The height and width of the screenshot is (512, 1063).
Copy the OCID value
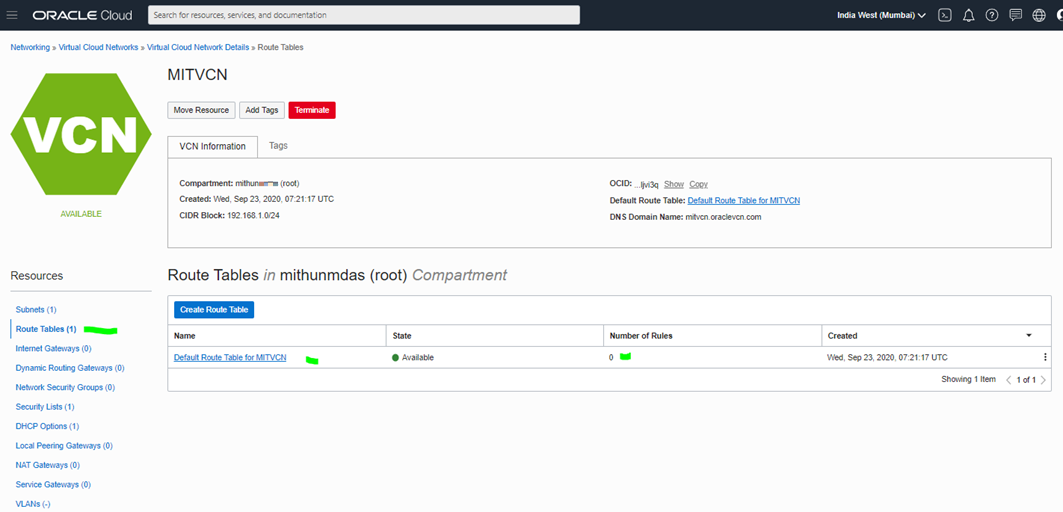pos(698,184)
